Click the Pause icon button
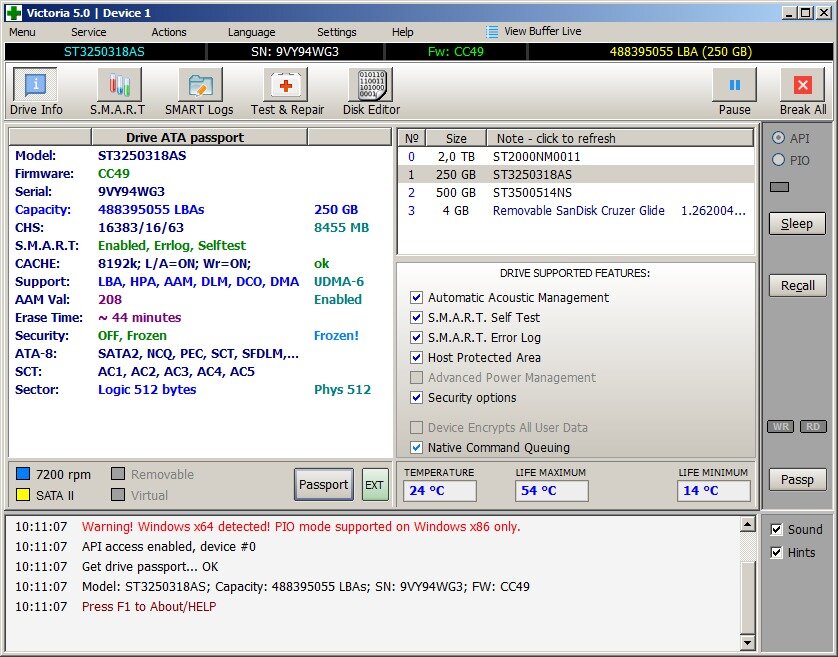The height and width of the screenshot is (657, 838). click(x=734, y=84)
